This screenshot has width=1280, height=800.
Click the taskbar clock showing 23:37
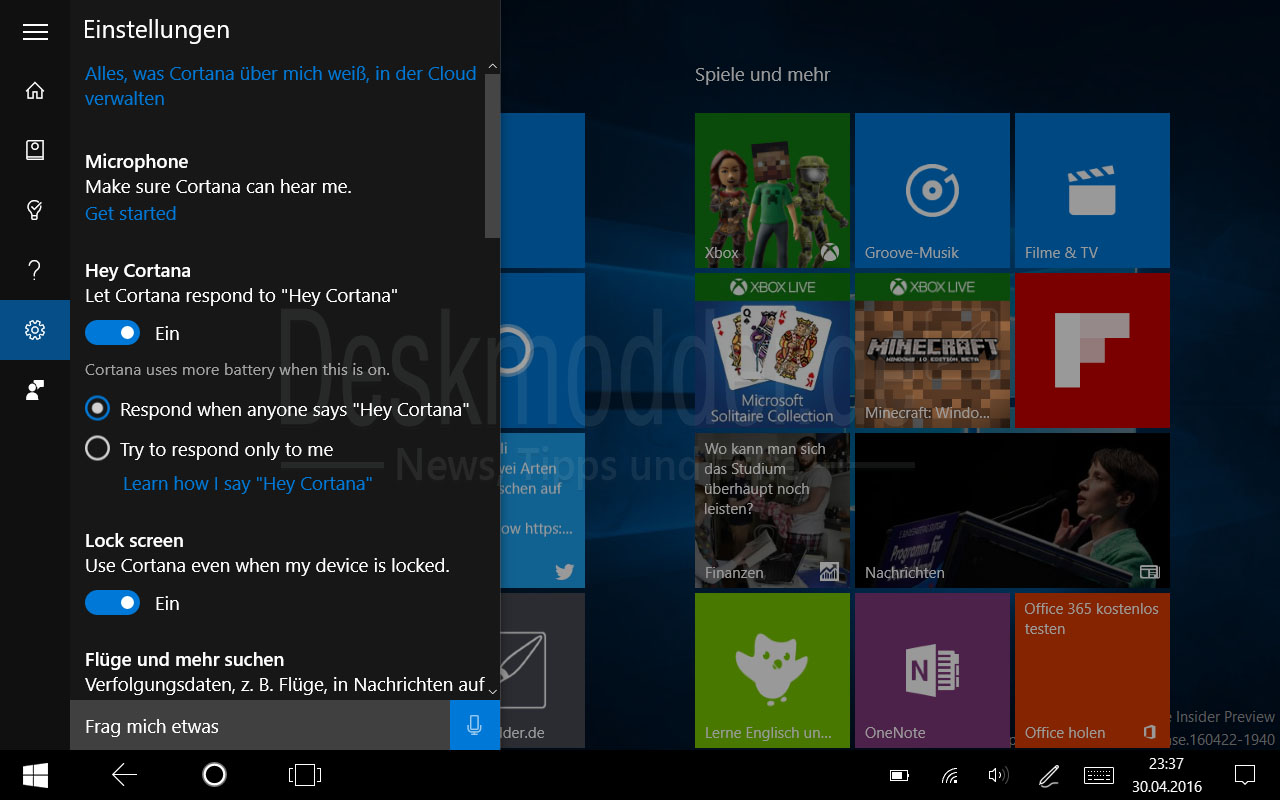pyautogui.click(x=1167, y=775)
